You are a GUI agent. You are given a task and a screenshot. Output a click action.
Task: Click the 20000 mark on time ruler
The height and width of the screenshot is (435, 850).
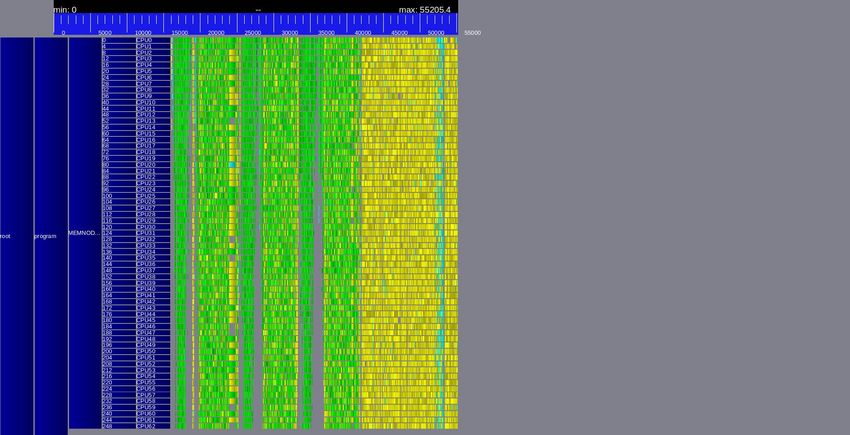pyautogui.click(x=216, y=33)
